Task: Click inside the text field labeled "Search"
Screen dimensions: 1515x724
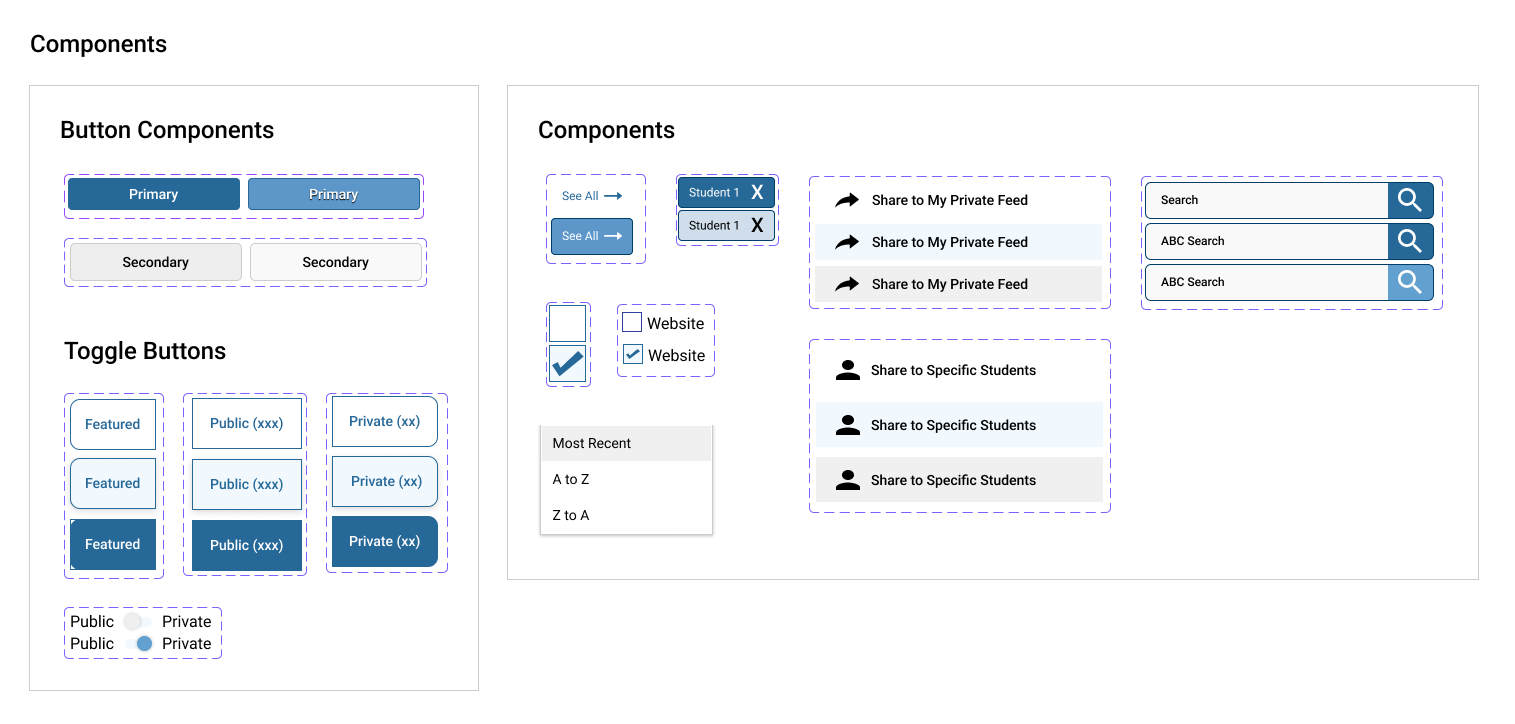Action: point(1266,200)
